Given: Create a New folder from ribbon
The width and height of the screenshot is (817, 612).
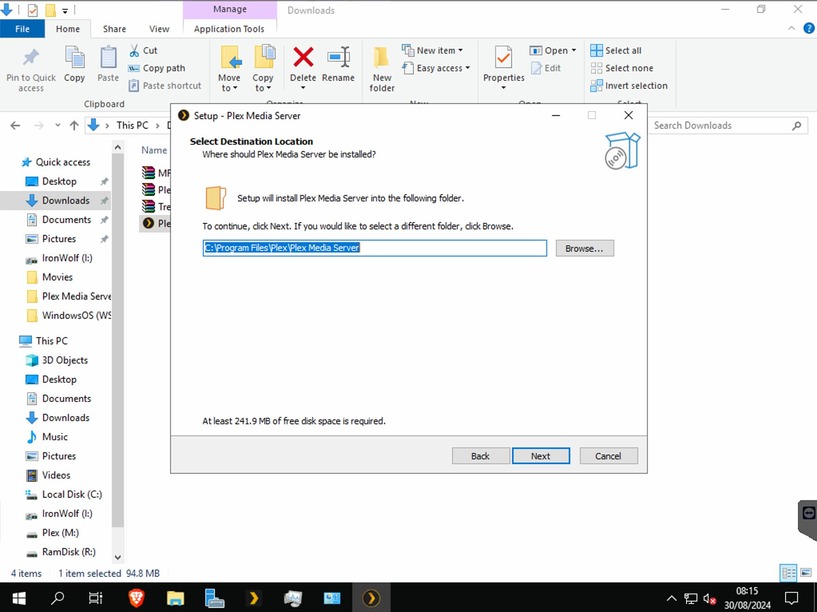Looking at the screenshot, I should pos(381,69).
